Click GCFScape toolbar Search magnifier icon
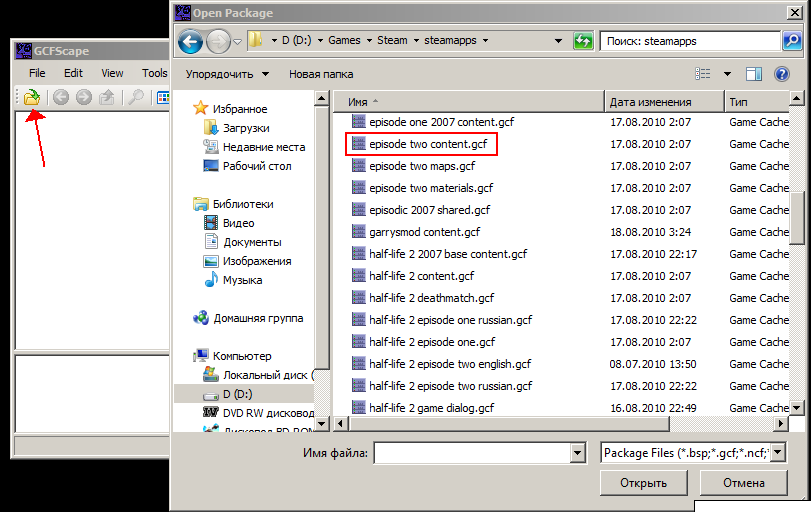 pyautogui.click(x=136, y=97)
